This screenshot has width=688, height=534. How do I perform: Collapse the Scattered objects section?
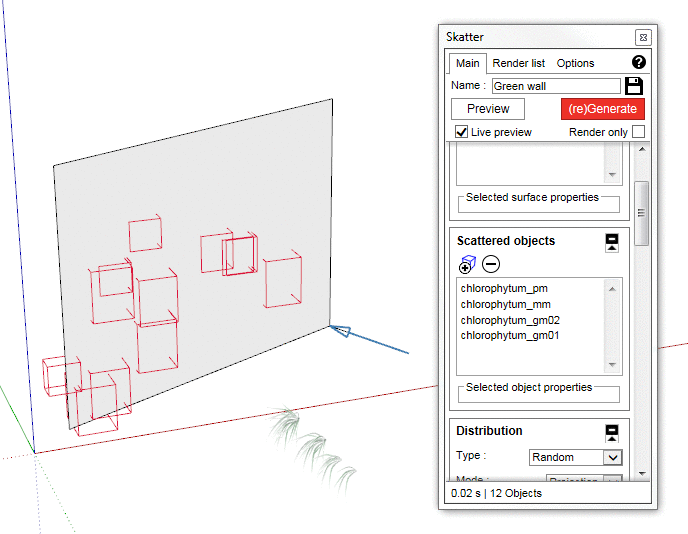coord(612,243)
